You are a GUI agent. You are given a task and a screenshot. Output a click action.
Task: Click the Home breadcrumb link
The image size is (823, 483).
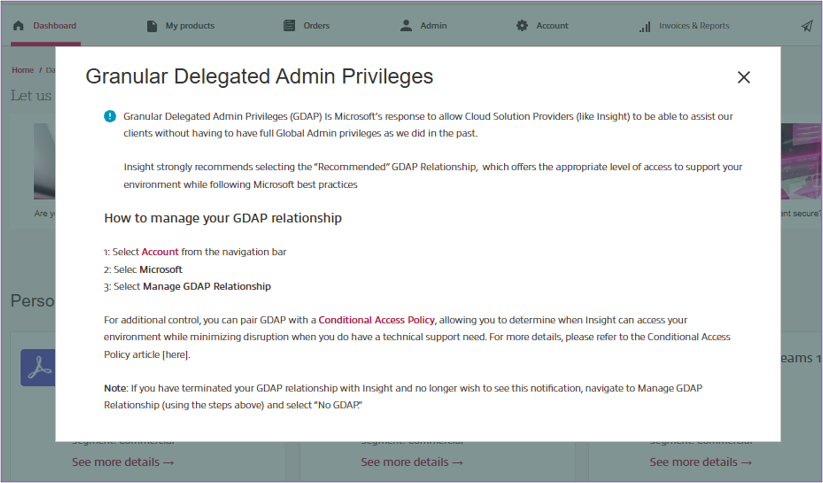coord(23,70)
